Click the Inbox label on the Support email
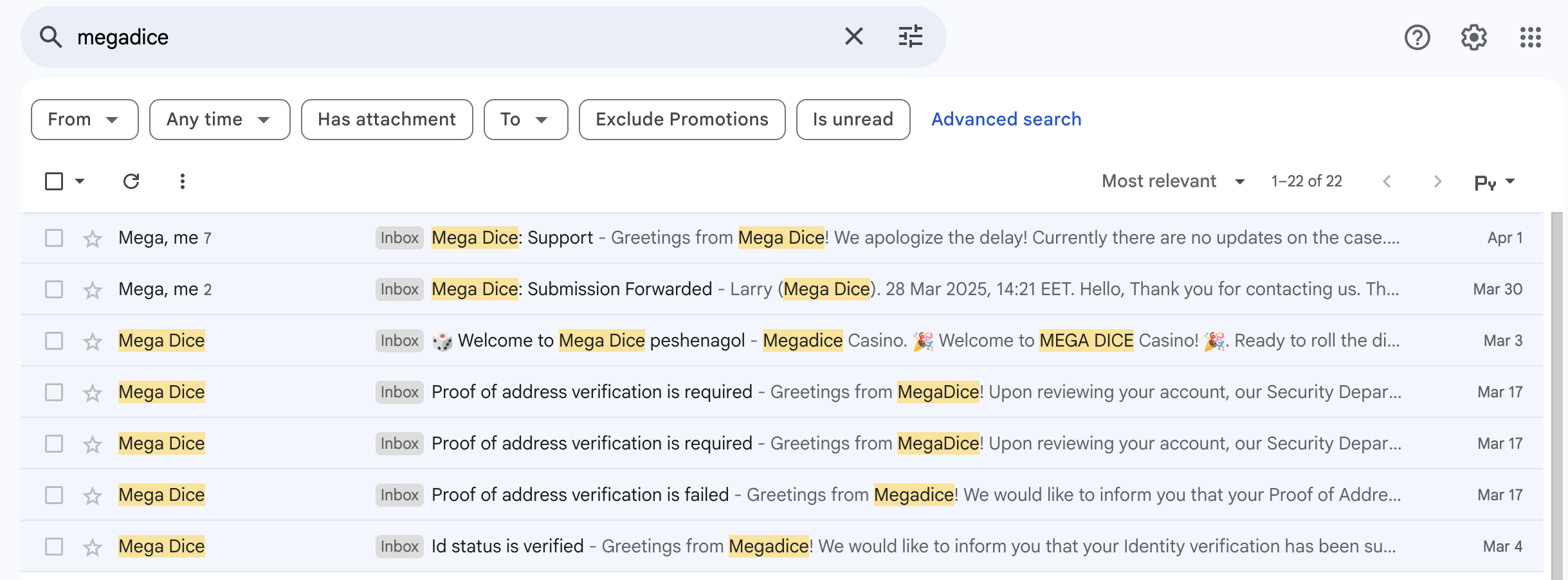 click(x=399, y=238)
